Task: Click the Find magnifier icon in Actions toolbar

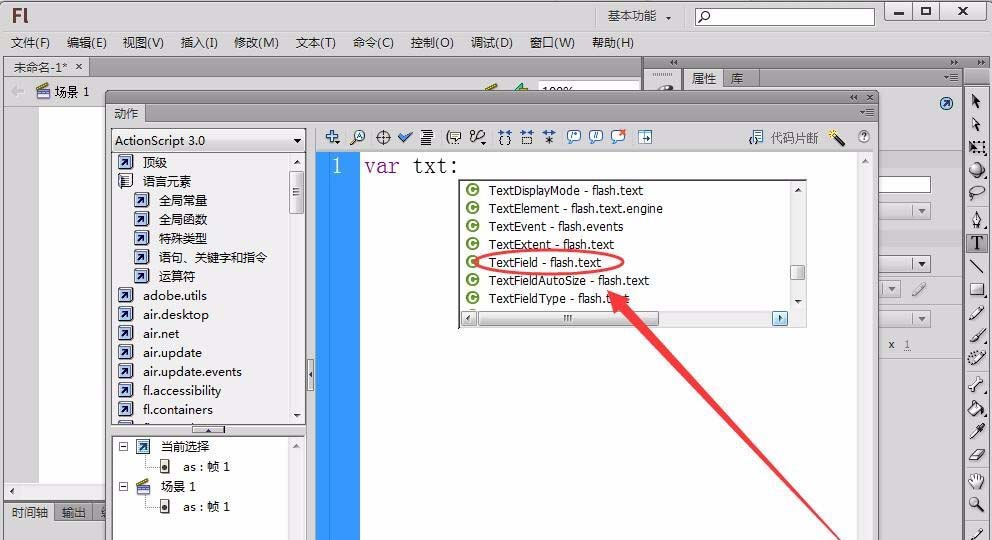Action: click(357, 138)
